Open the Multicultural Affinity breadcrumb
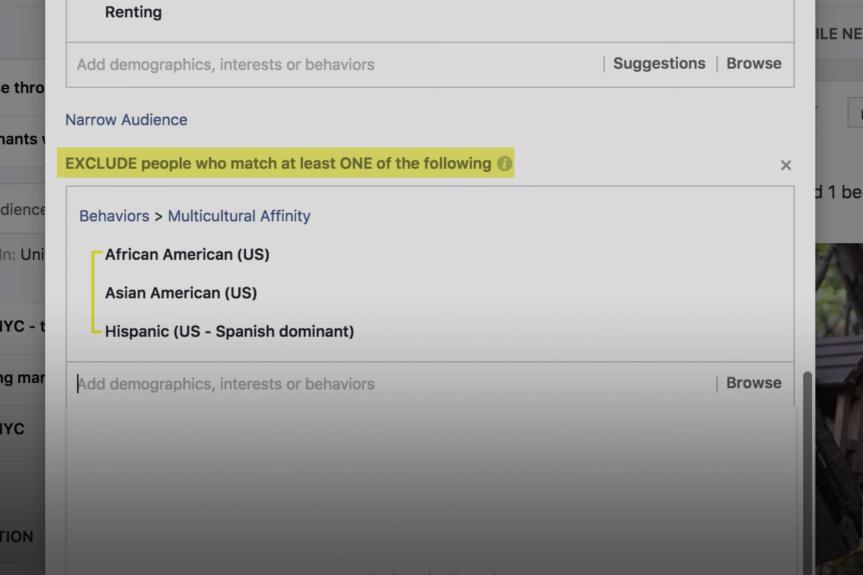The image size is (863, 575). pos(239,216)
